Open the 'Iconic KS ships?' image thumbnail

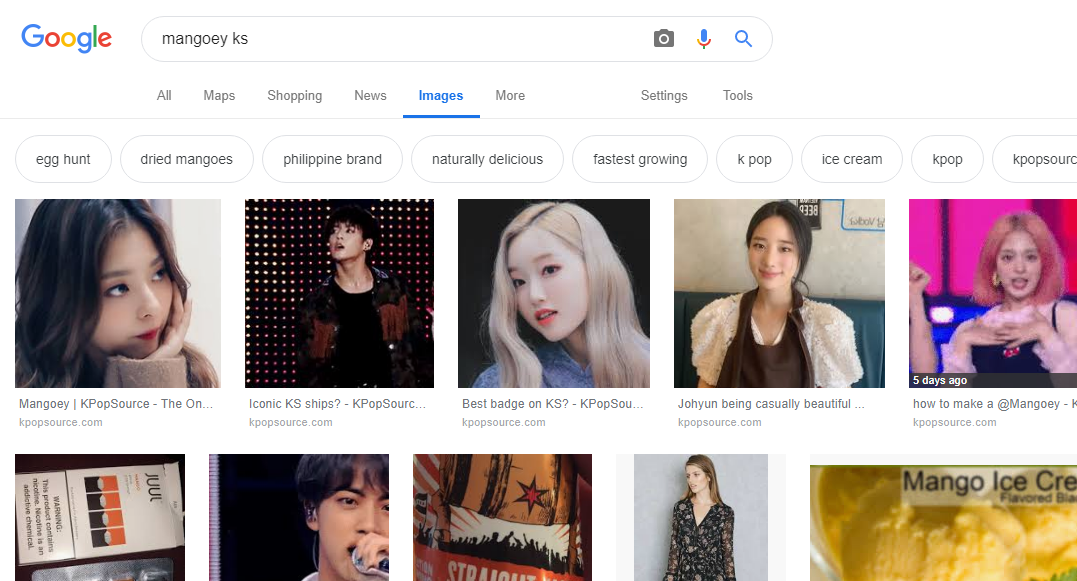(339, 293)
